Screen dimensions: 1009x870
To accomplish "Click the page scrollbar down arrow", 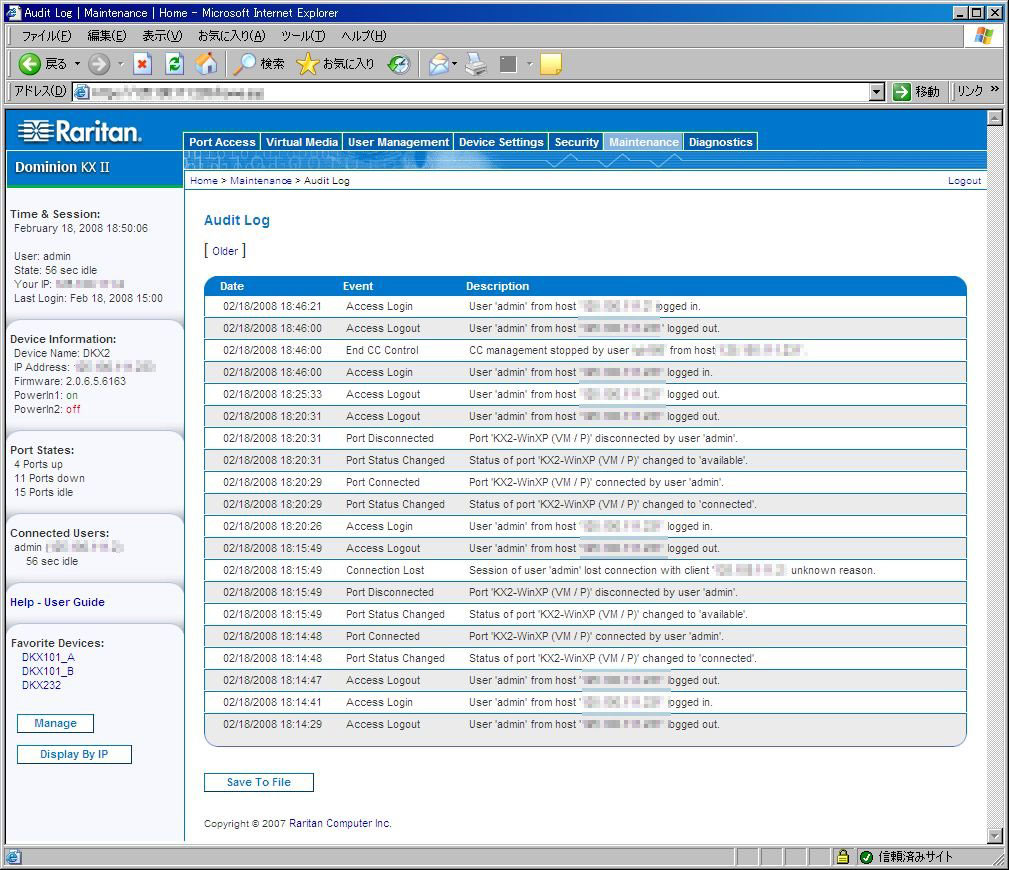I will [x=995, y=836].
